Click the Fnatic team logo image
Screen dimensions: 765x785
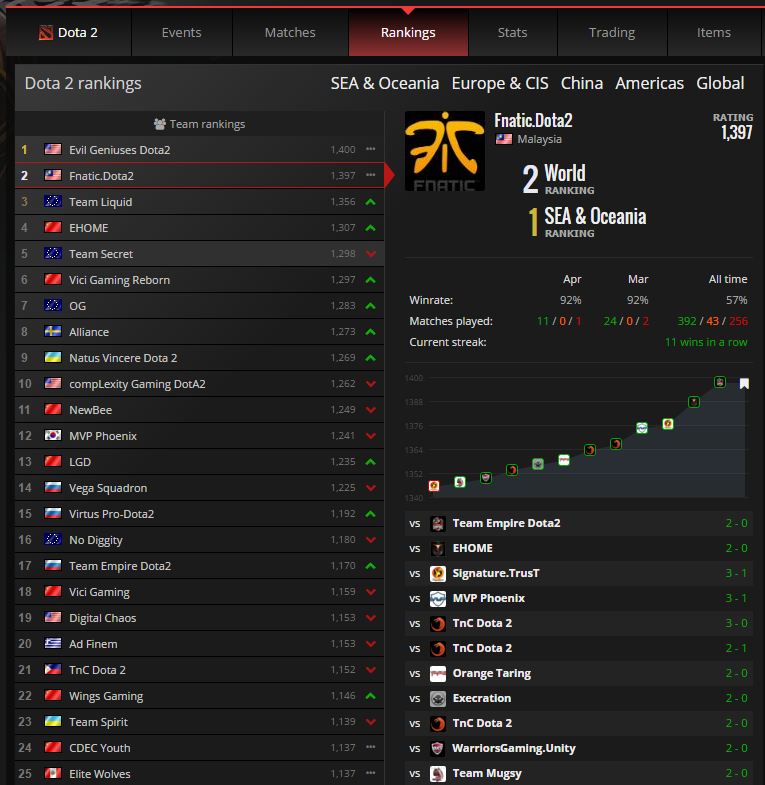point(445,151)
